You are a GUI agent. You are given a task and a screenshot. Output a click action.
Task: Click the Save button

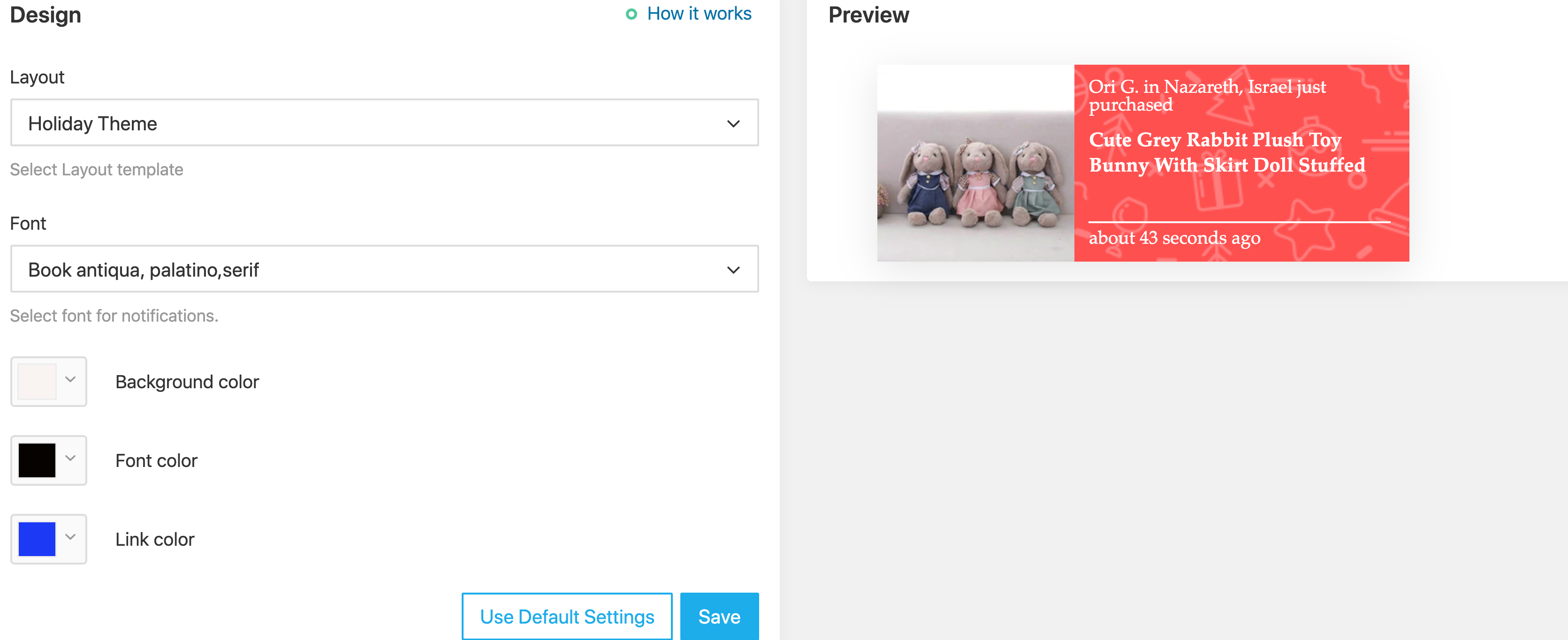click(719, 616)
